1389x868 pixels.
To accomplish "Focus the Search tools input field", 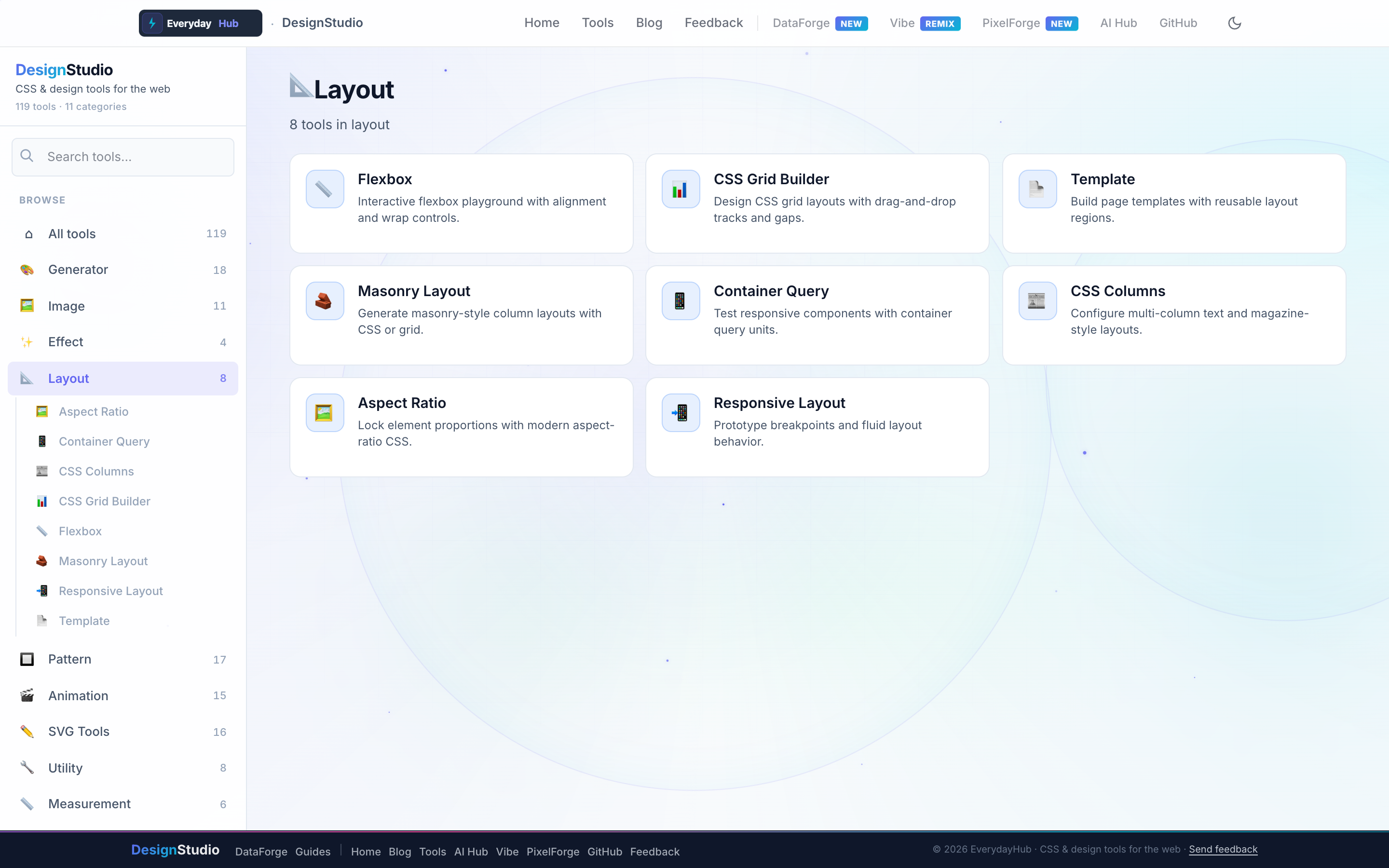I will pyautogui.click(x=123, y=157).
